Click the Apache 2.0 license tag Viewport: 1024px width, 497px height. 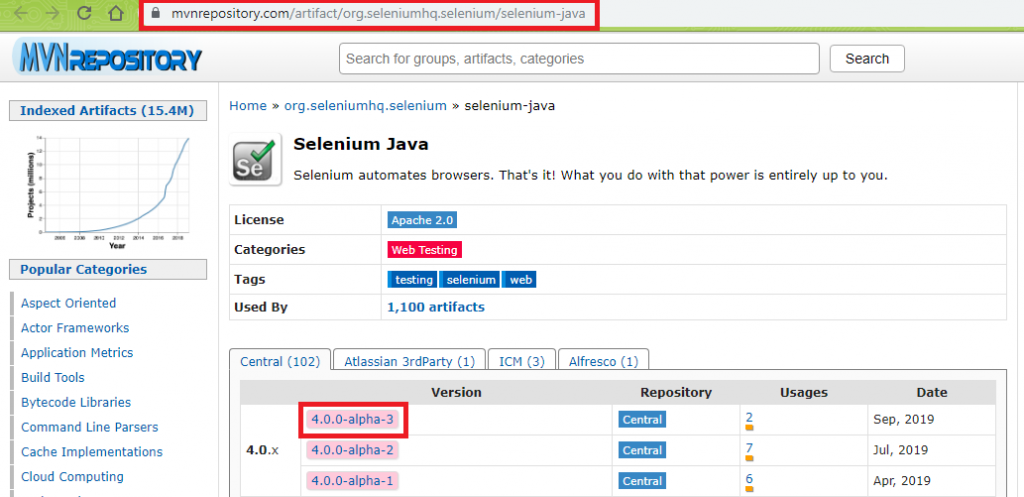(422, 219)
